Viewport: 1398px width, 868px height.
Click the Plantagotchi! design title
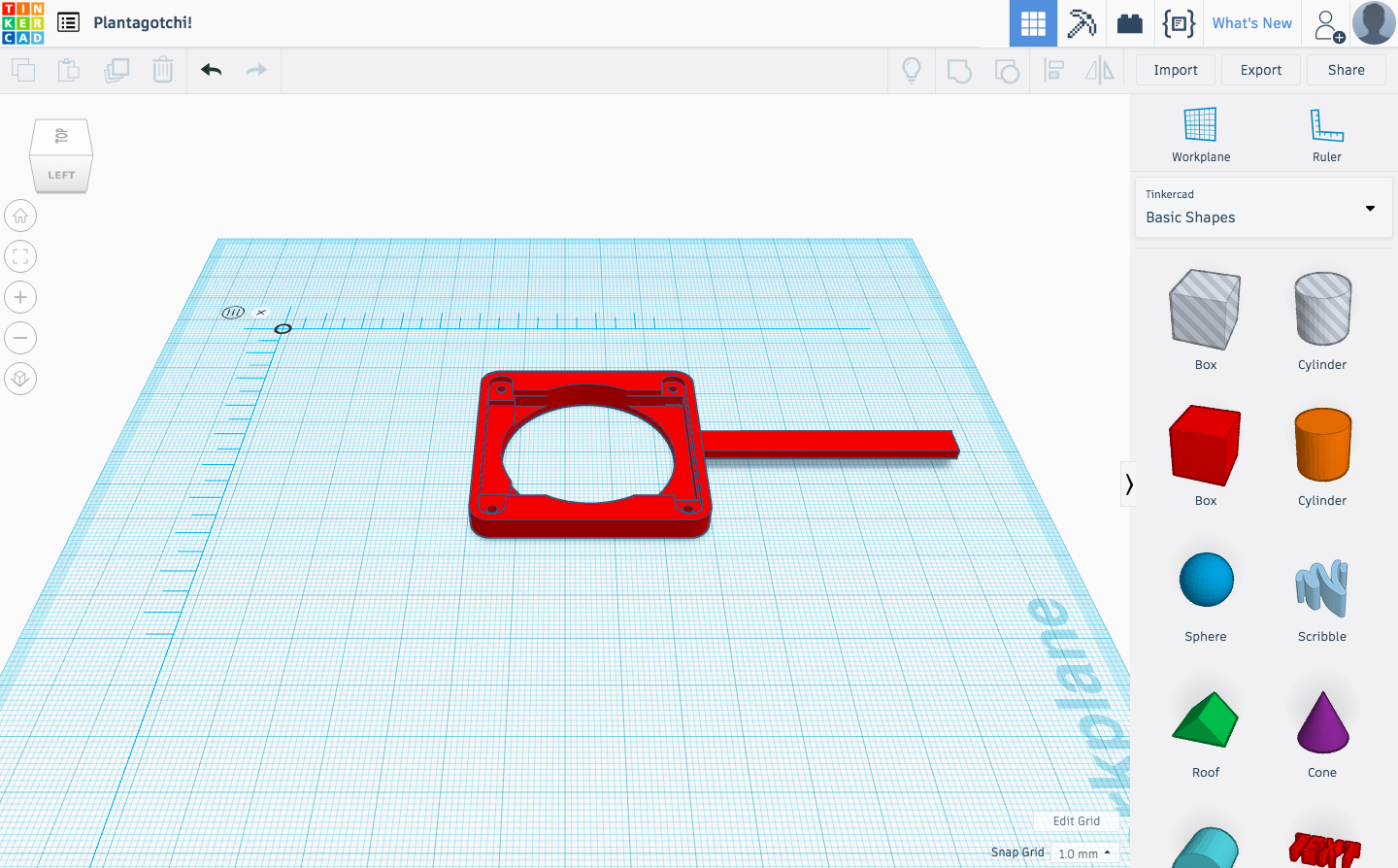[x=143, y=22]
